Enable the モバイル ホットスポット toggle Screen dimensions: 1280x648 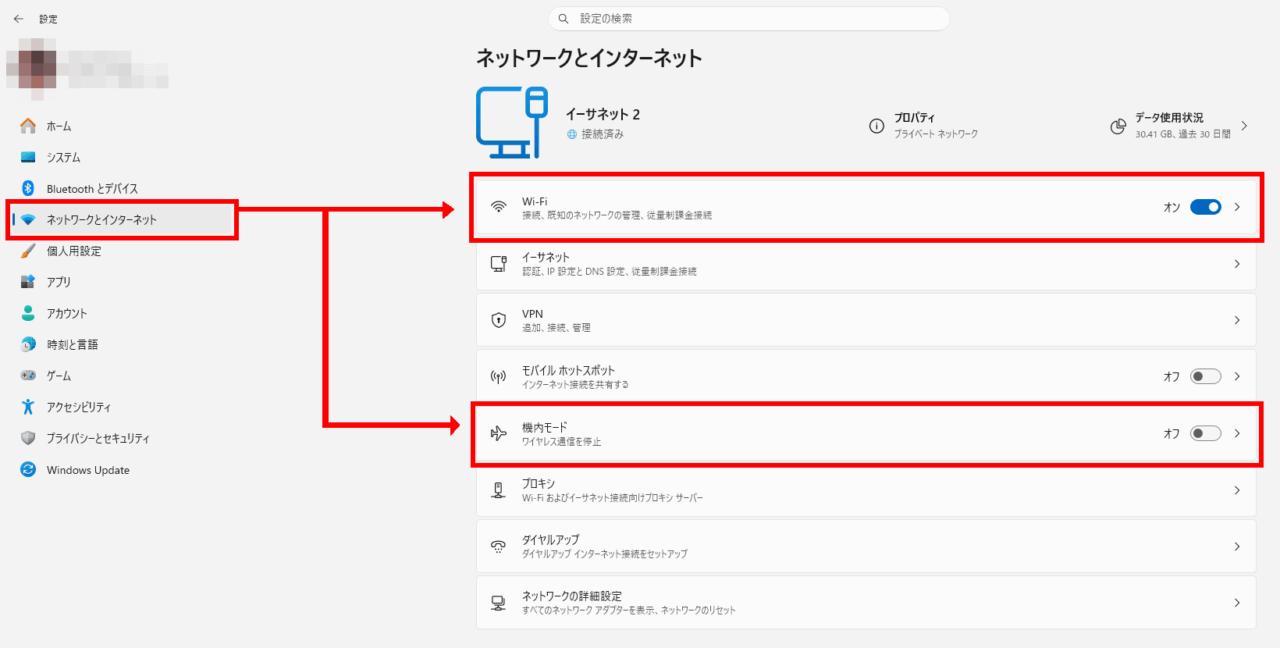1205,377
